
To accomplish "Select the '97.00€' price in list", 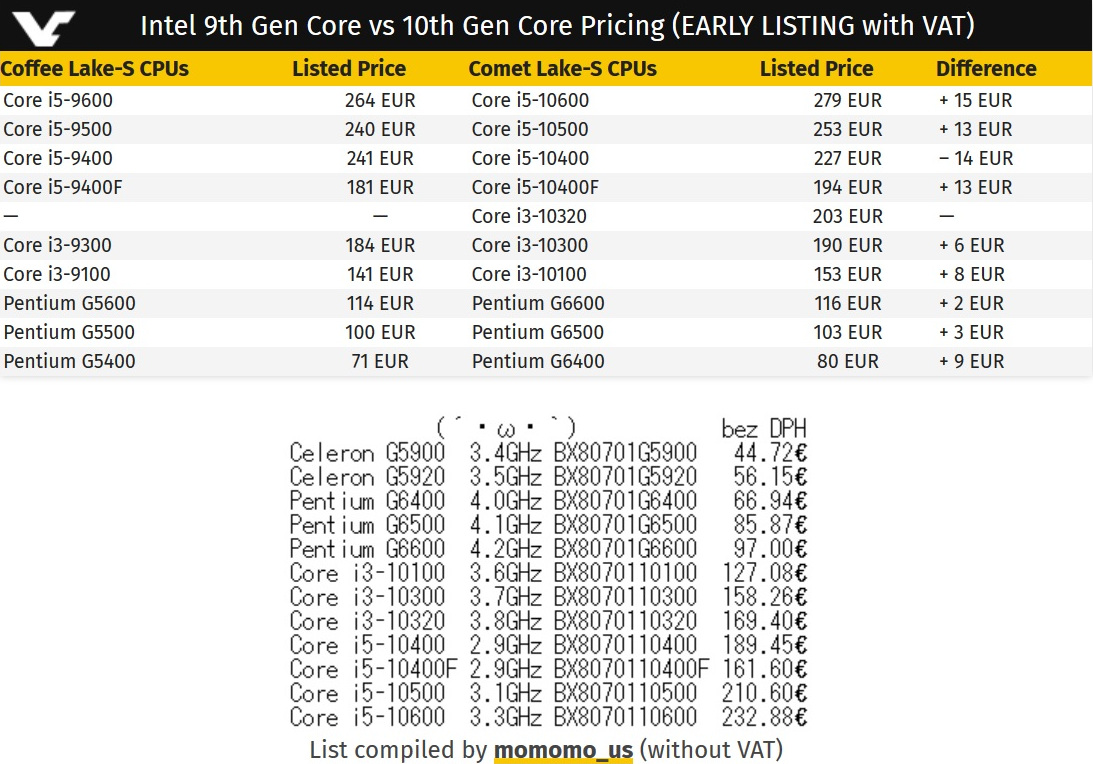I will [770, 549].
